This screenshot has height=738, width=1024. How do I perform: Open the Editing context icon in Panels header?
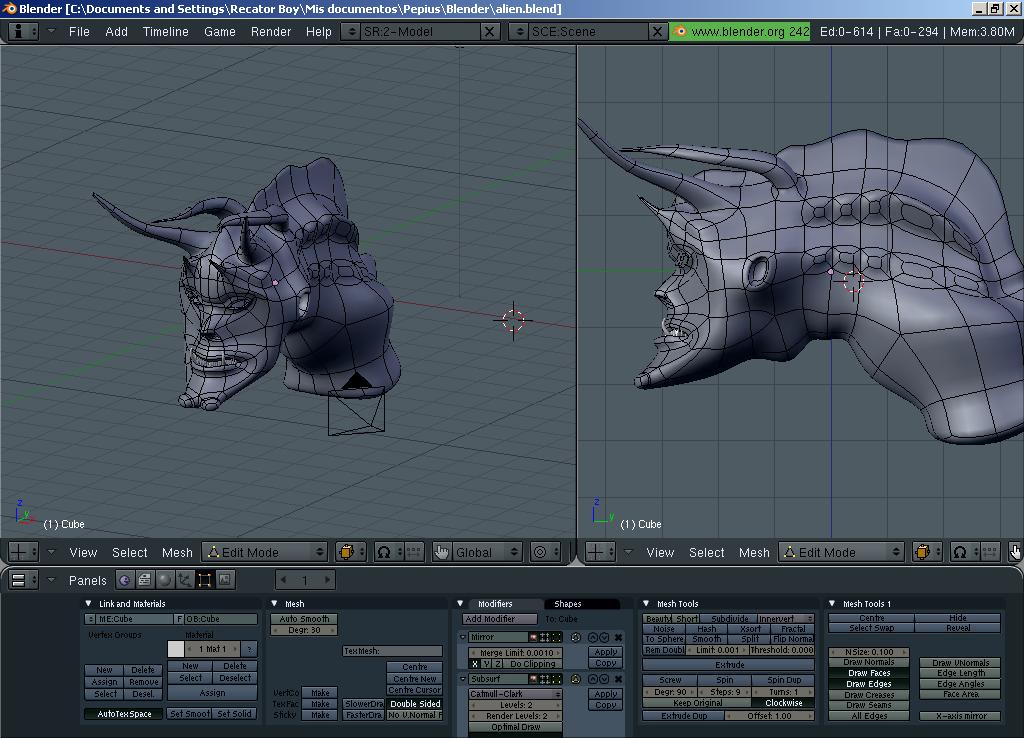click(x=205, y=580)
